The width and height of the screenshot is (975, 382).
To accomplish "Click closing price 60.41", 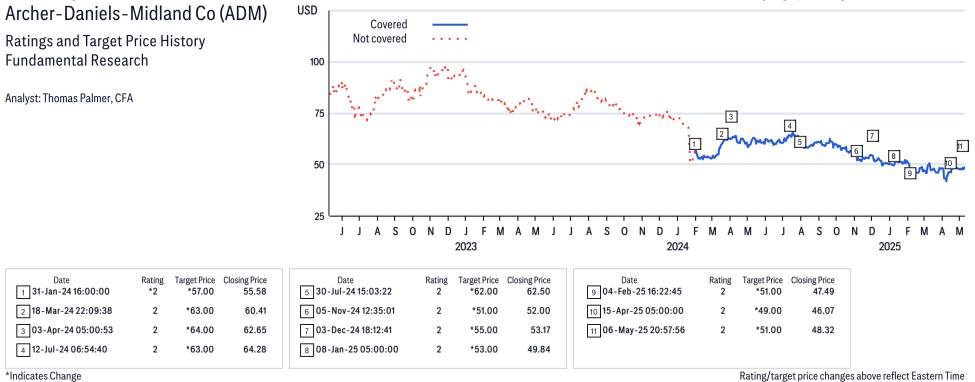I will (255, 310).
